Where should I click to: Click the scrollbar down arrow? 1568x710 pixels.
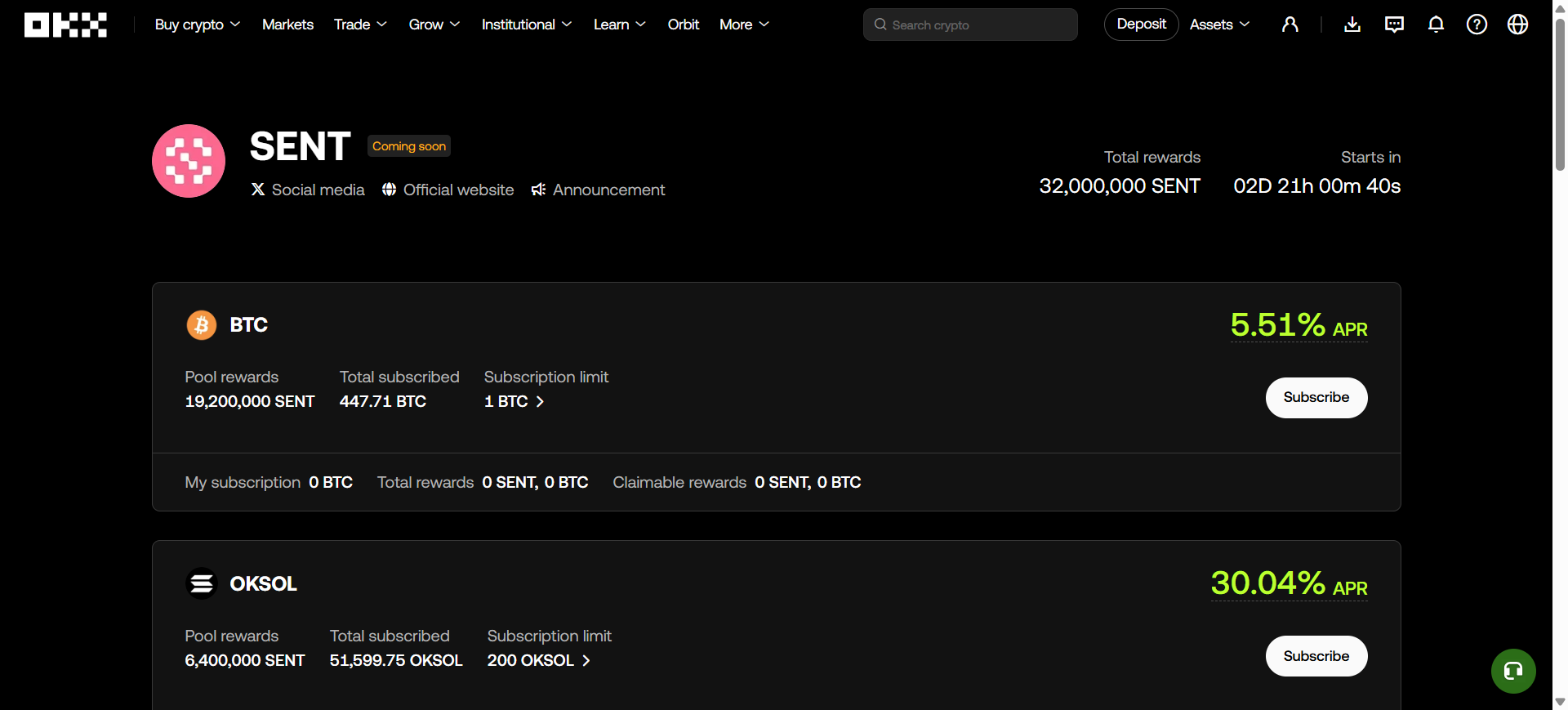[1560, 702]
